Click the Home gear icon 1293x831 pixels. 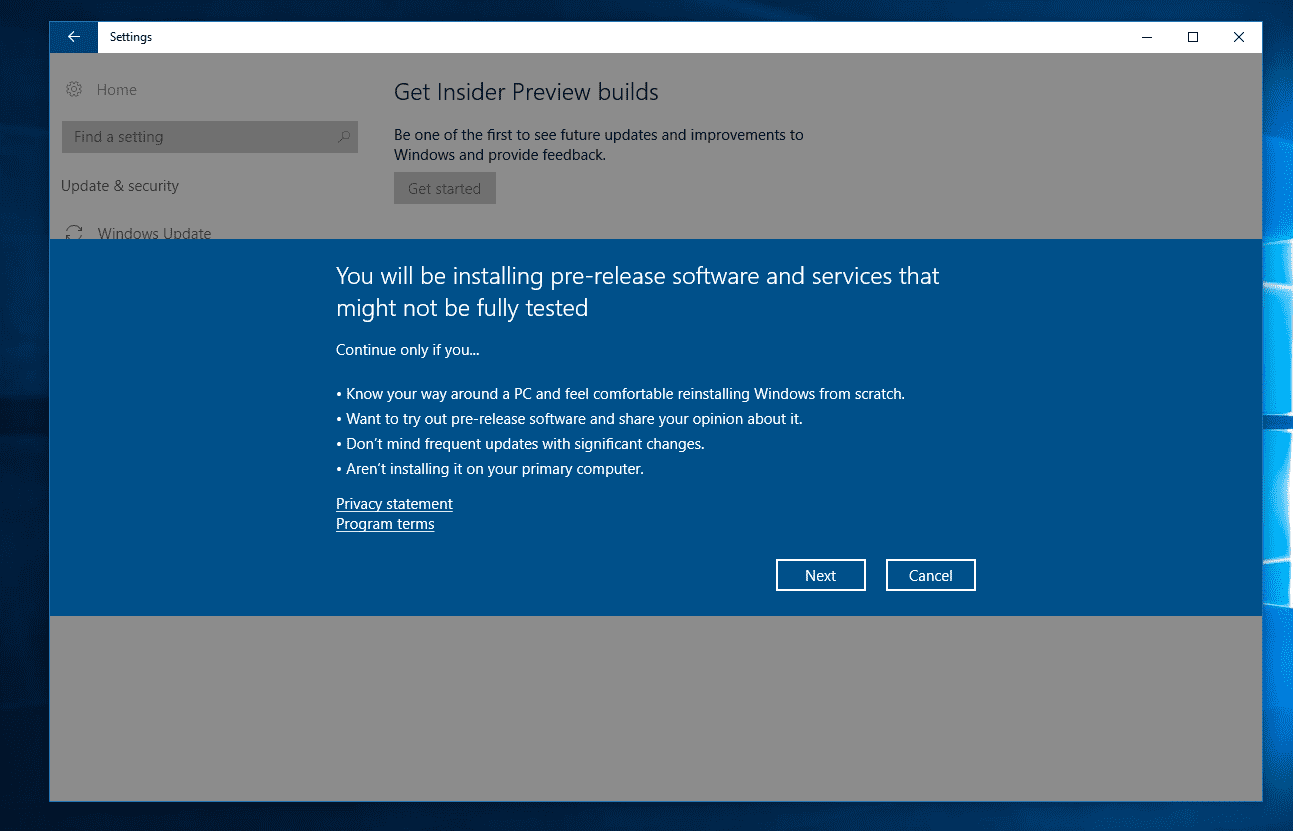click(x=74, y=90)
